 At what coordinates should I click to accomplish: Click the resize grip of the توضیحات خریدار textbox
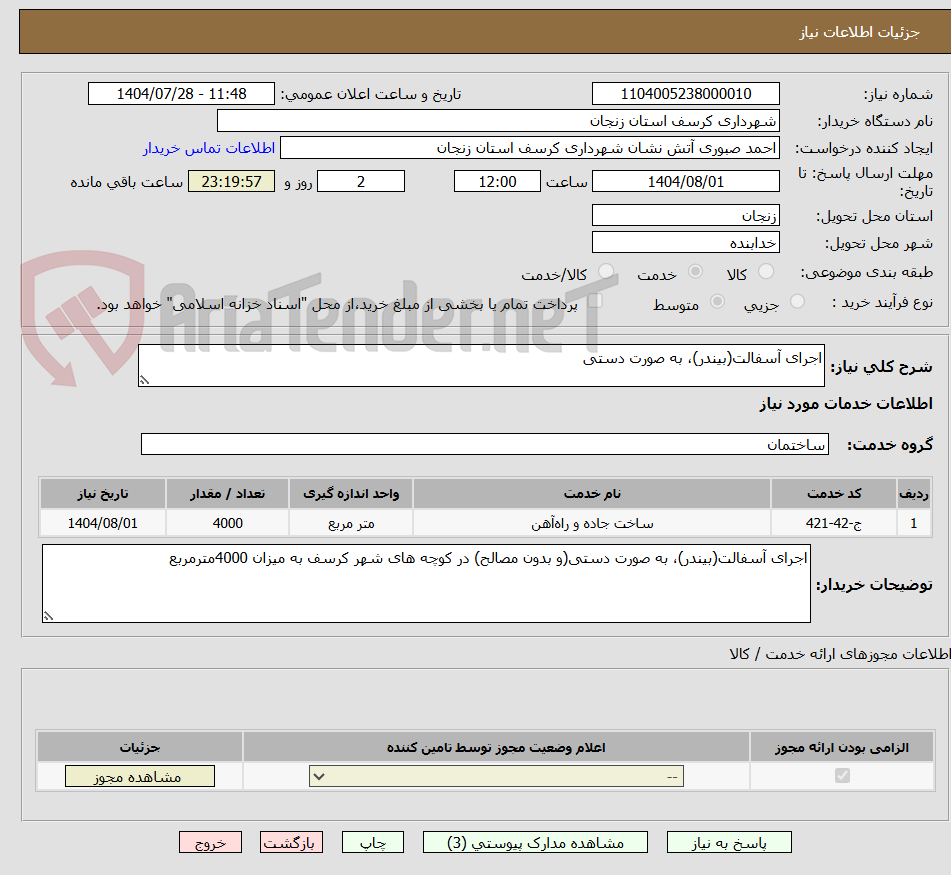pyautogui.click(x=47, y=617)
